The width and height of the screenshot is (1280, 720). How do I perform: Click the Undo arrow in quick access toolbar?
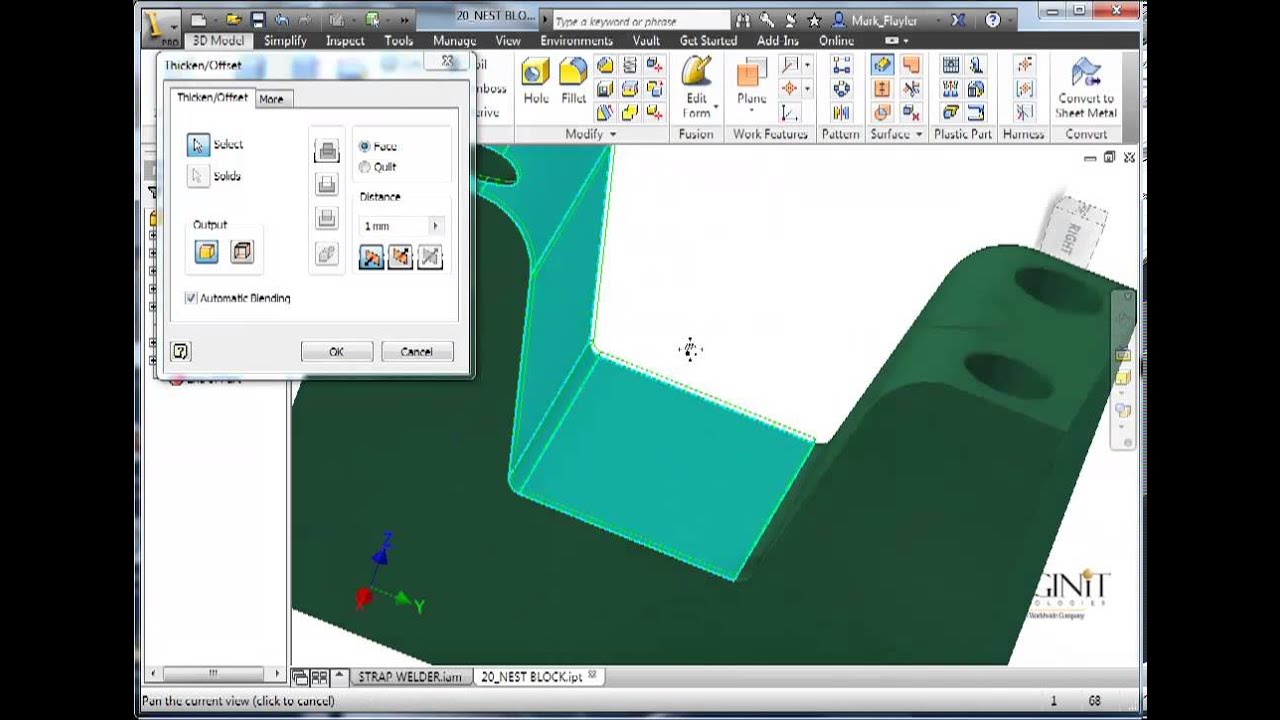point(281,19)
